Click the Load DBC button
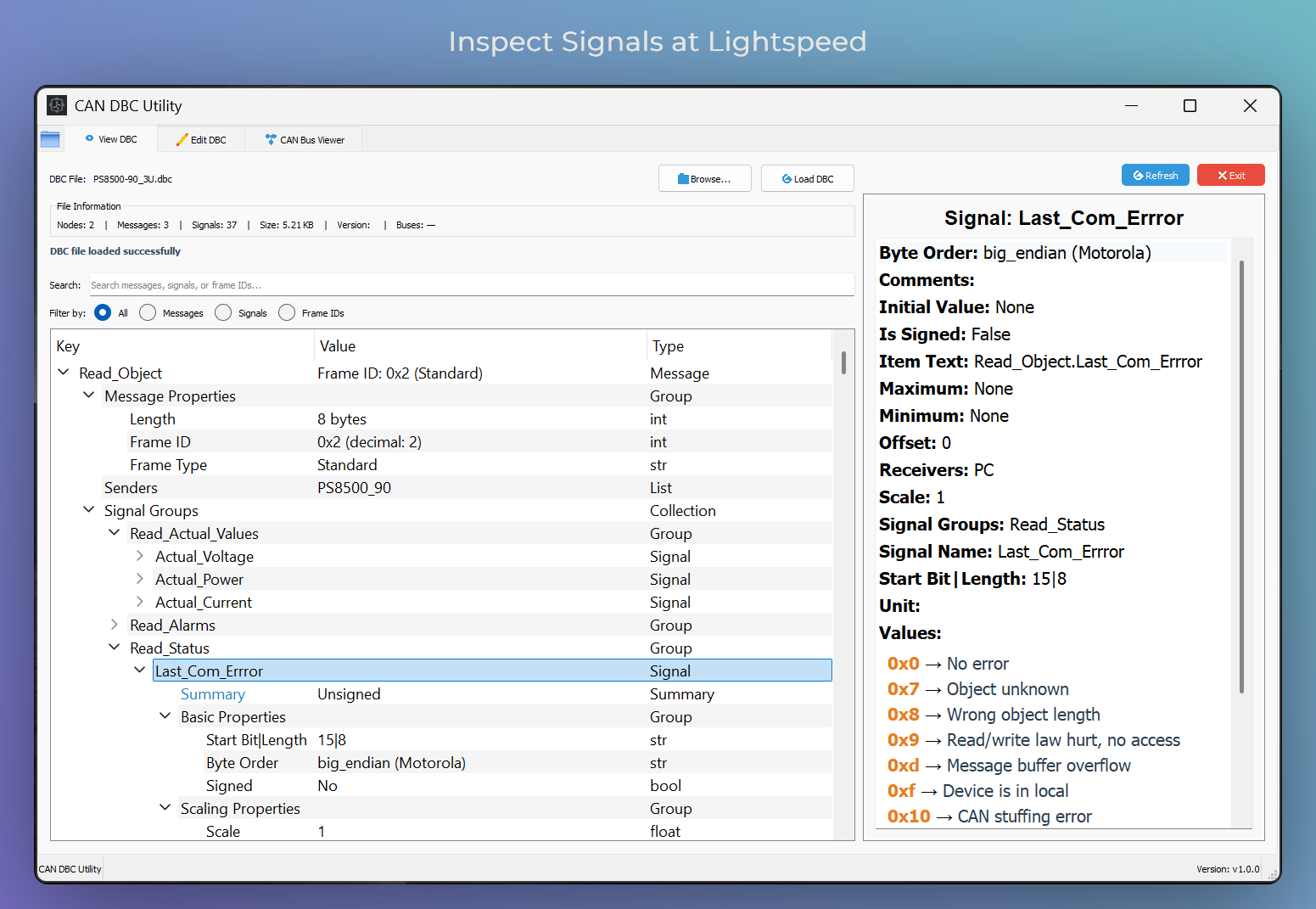This screenshot has height=909, width=1316. tap(807, 178)
